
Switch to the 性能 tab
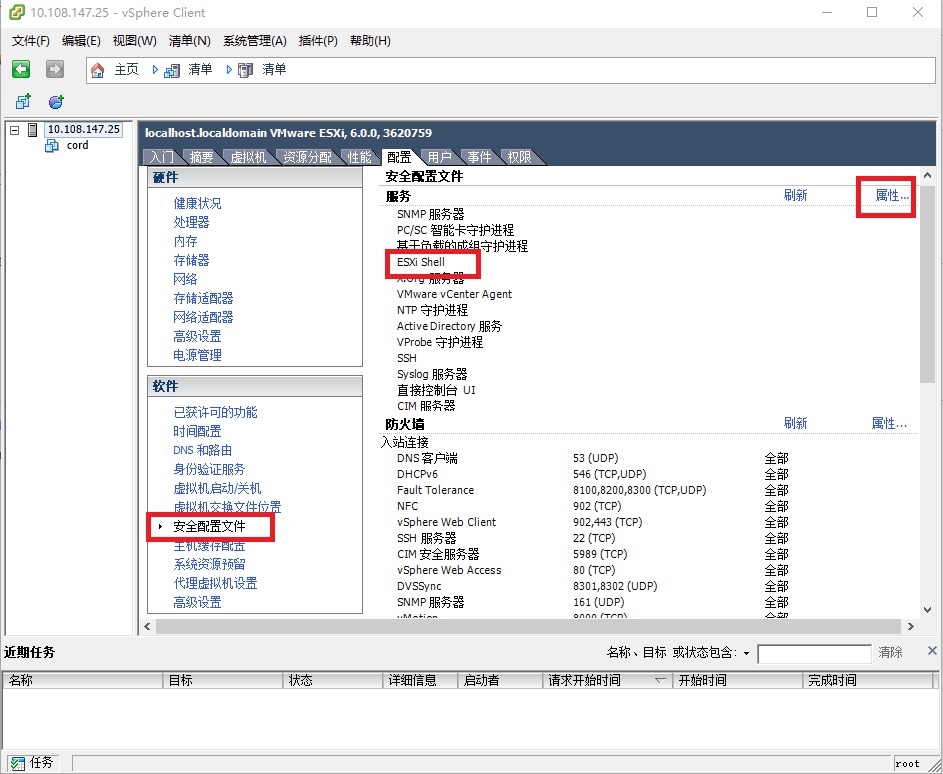[x=360, y=157]
